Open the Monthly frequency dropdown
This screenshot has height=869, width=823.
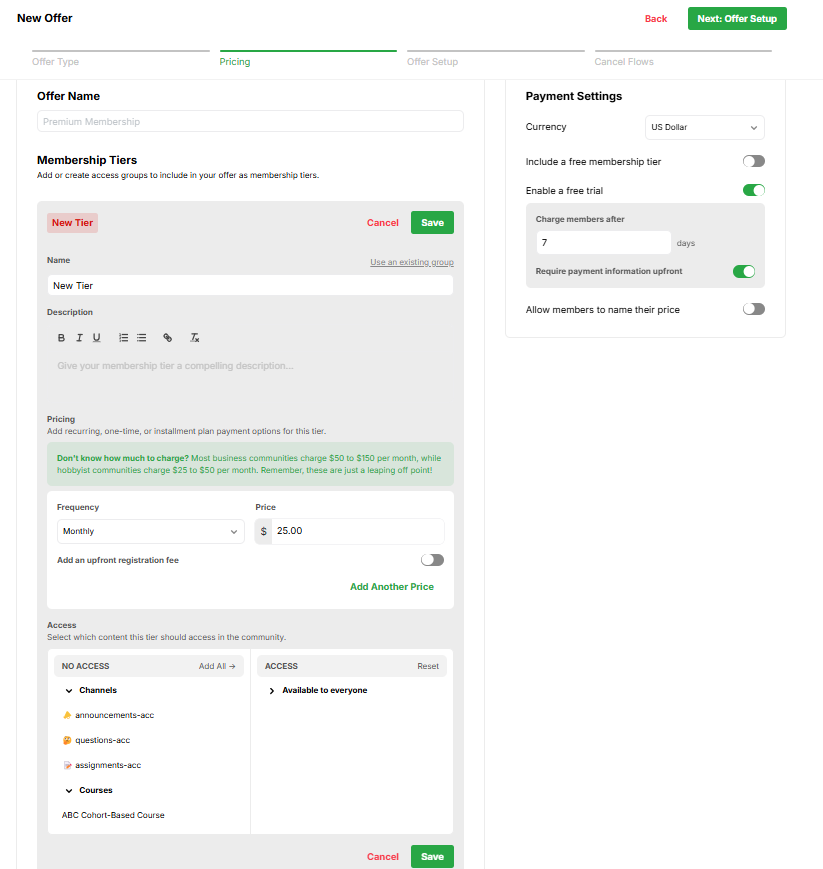click(x=151, y=531)
